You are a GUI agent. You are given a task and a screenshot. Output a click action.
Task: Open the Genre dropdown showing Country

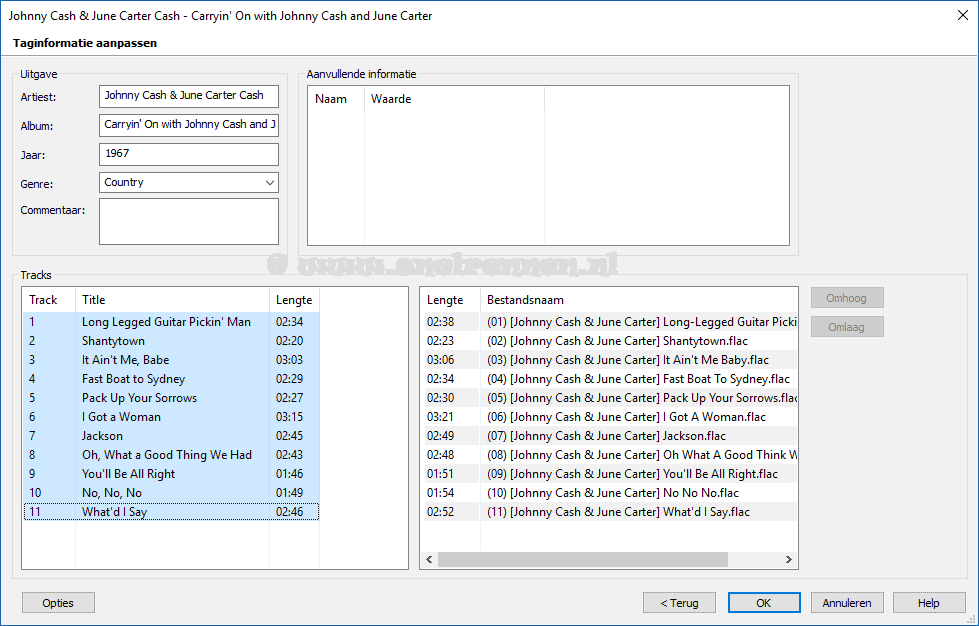pyautogui.click(x=189, y=183)
